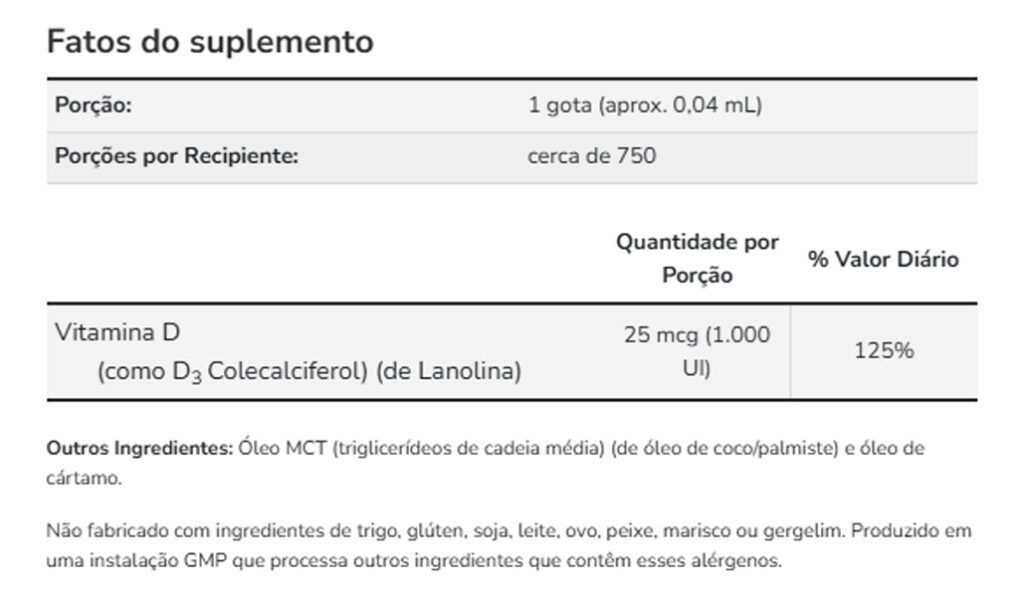Select 'Porções por Recipiente:' label
The height and width of the screenshot is (598, 1024).
[176, 156]
